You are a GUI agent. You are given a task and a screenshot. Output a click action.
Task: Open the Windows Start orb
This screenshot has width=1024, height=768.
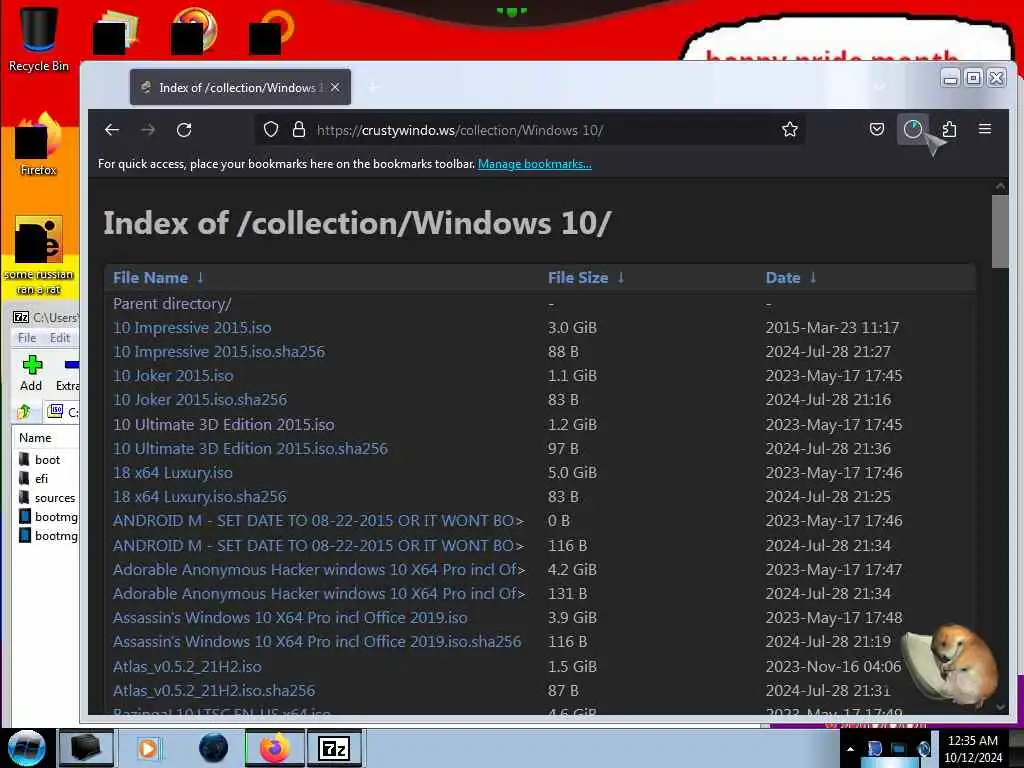tap(27, 748)
